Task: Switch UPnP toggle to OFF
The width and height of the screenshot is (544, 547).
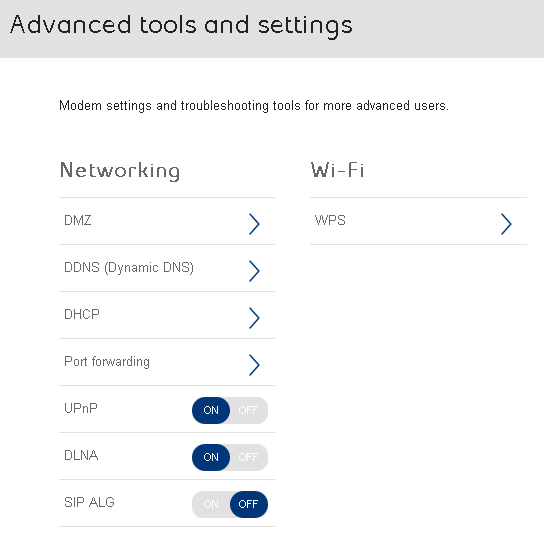Action: [x=248, y=410]
